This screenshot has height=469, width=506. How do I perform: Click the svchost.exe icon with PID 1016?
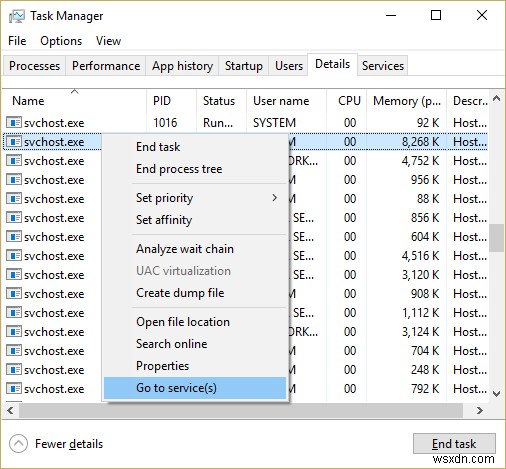[x=14, y=122]
